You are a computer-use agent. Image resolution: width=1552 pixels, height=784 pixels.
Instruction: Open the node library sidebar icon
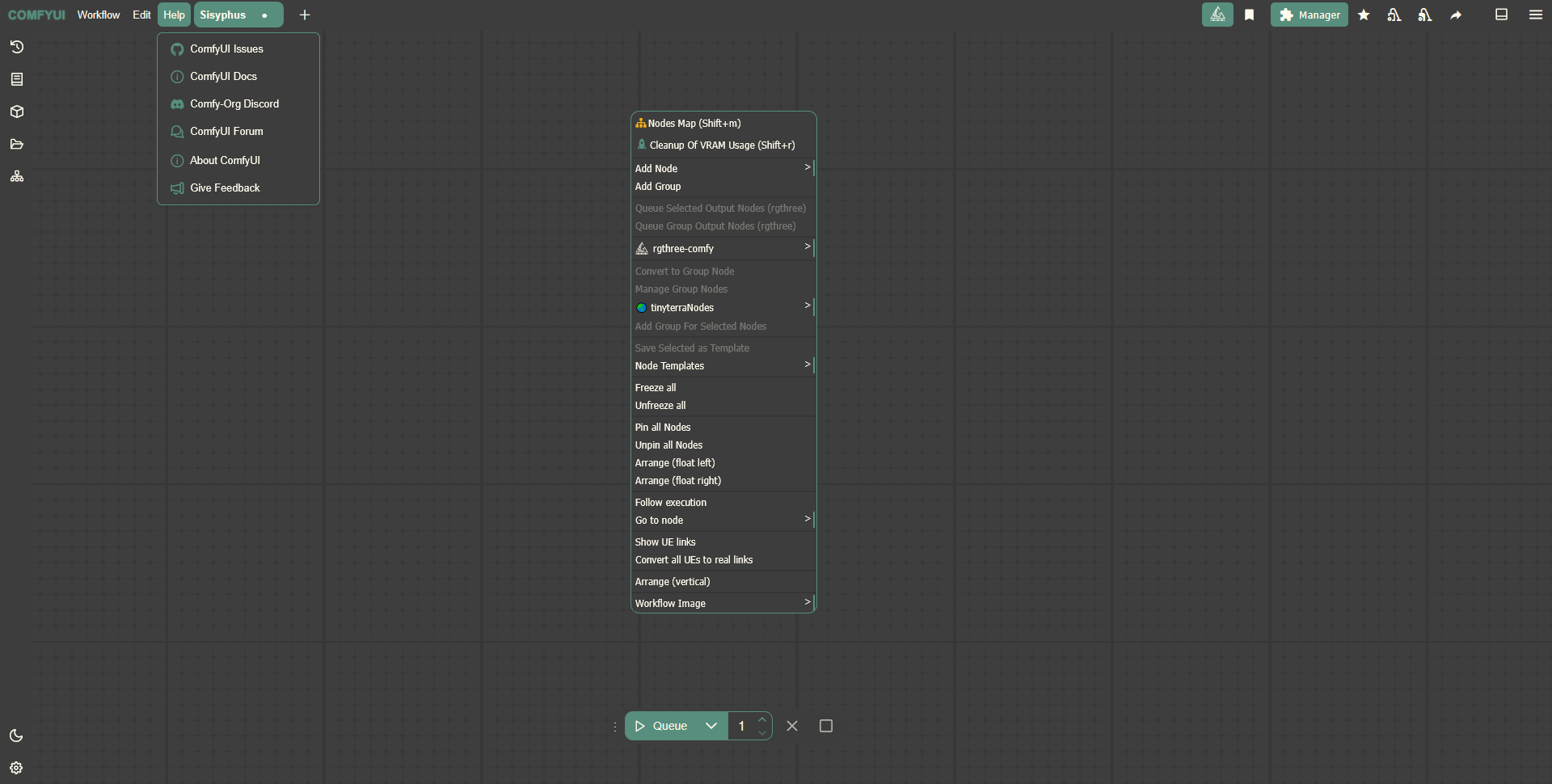(17, 79)
